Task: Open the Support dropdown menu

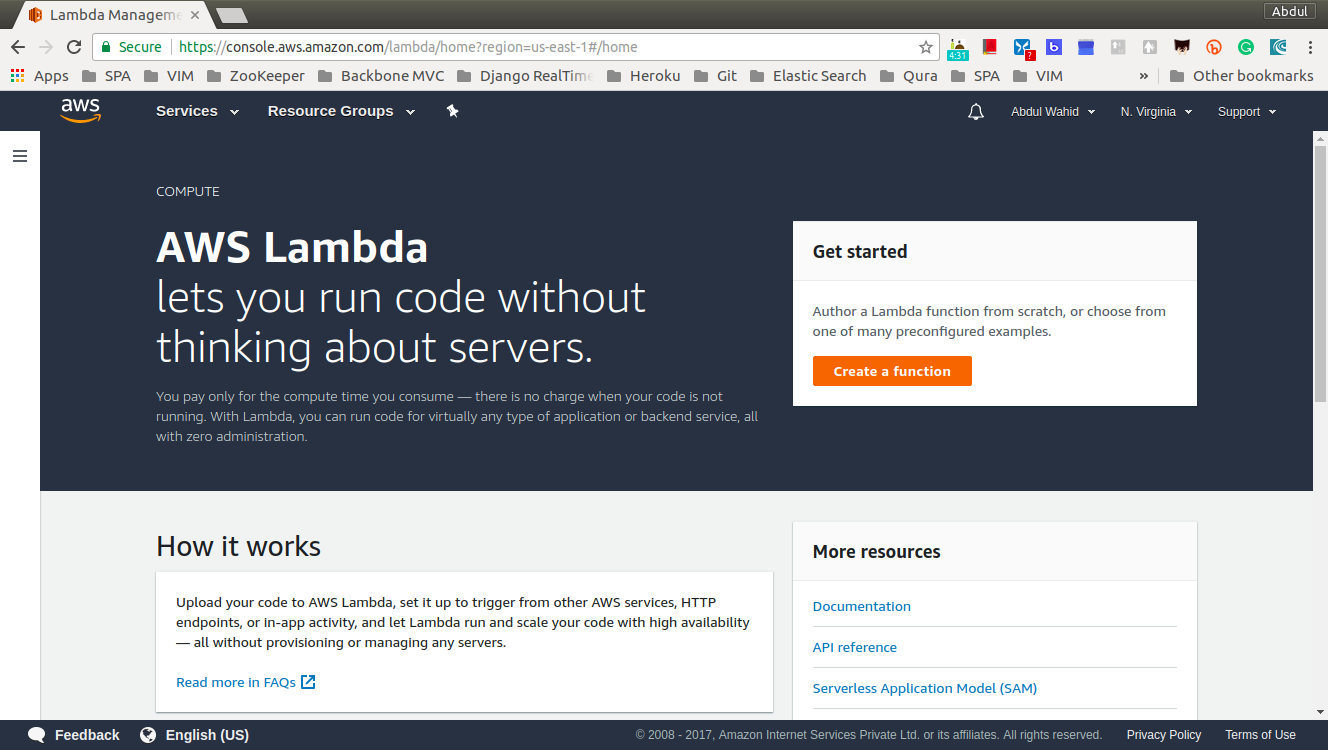Action: point(1247,112)
